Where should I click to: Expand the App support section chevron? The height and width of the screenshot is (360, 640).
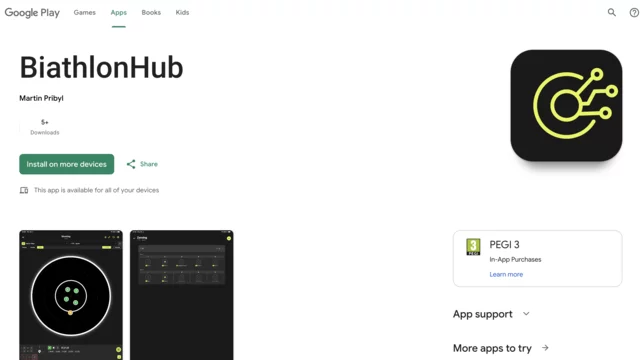(x=526, y=314)
